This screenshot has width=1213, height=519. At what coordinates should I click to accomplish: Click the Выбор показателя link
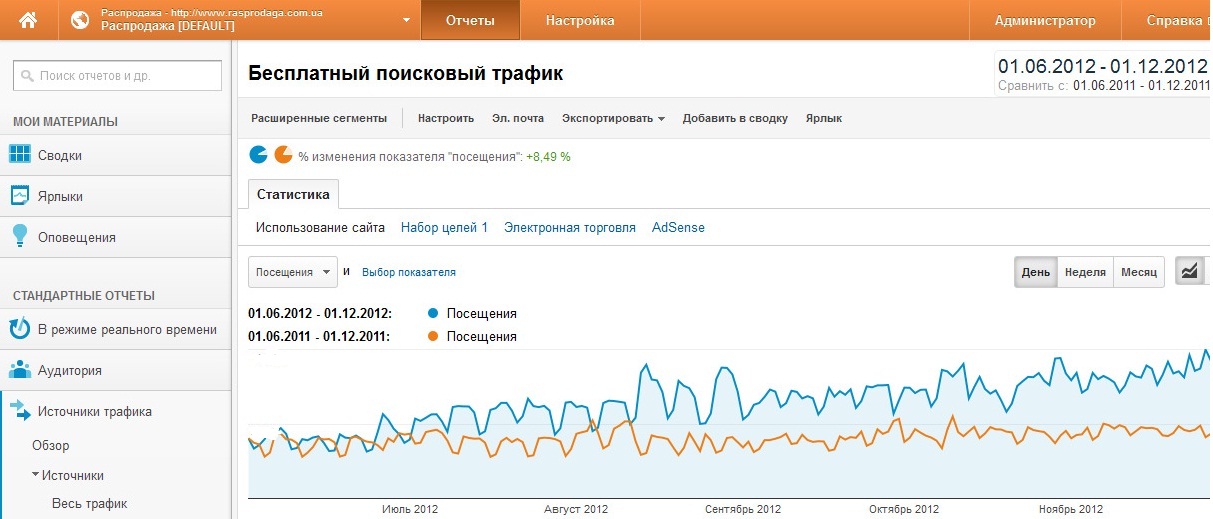click(408, 272)
